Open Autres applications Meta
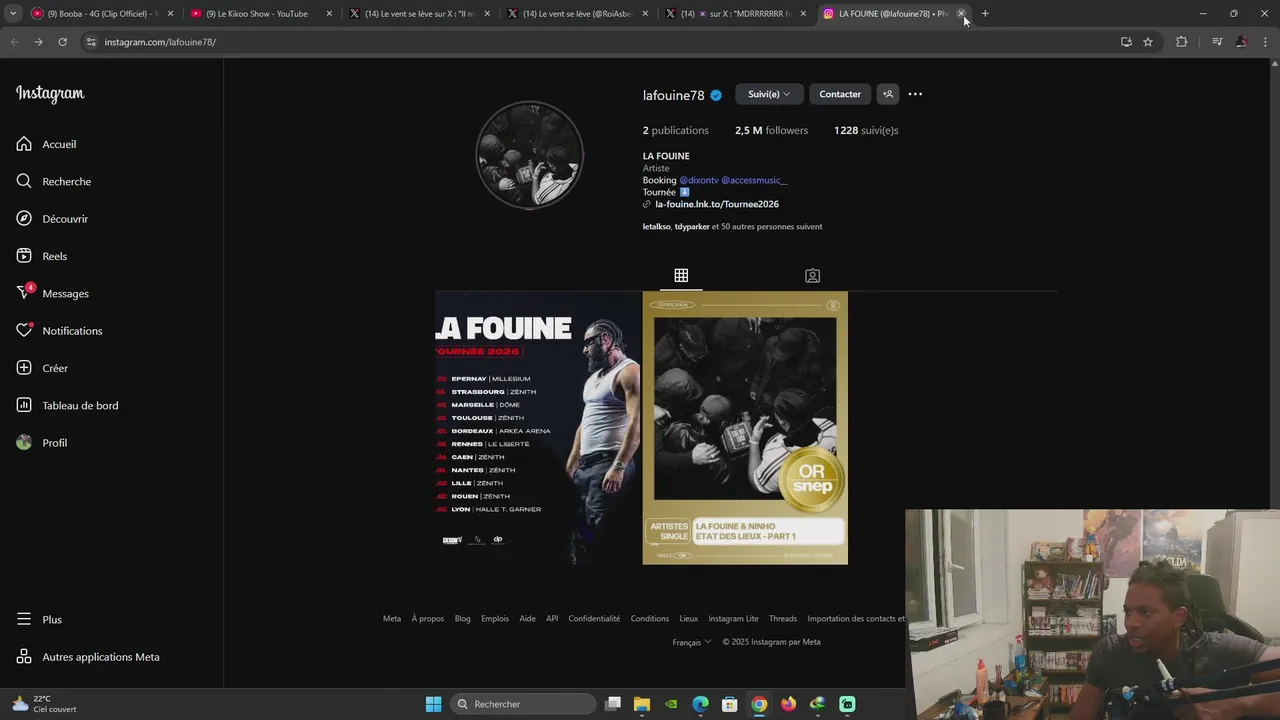The height and width of the screenshot is (720, 1280). pyautogui.click(x=88, y=657)
